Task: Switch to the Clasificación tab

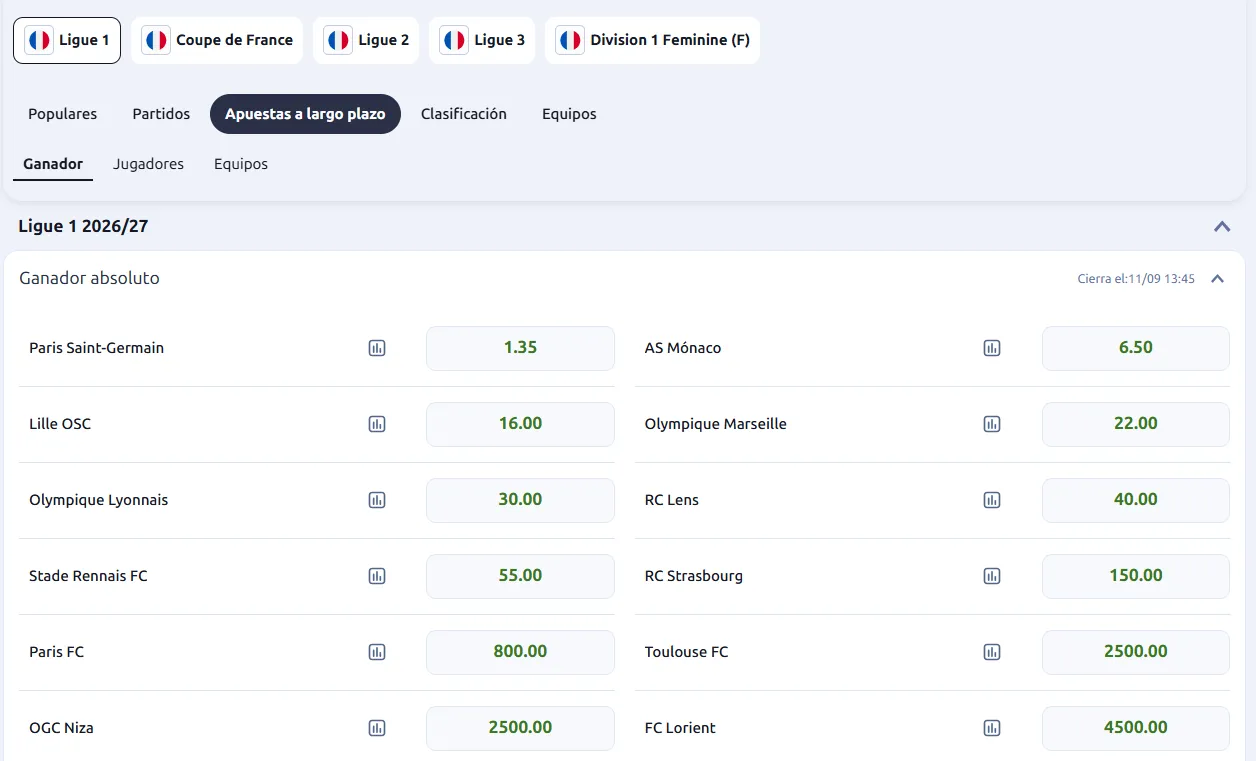Action: coord(464,114)
